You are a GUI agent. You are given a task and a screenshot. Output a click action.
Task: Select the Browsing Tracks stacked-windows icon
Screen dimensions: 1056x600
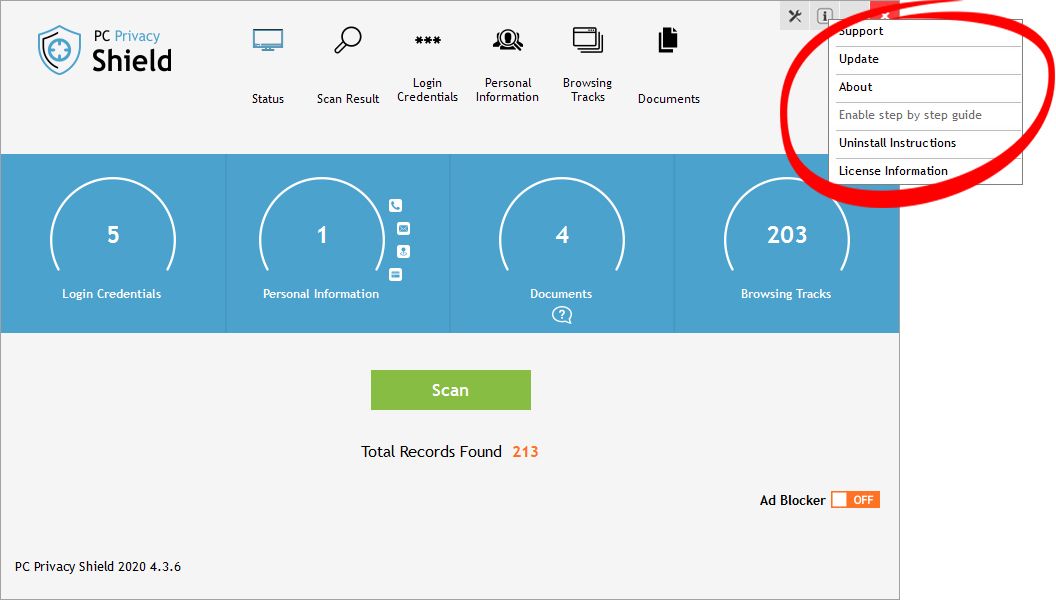pyautogui.click(x=587, y=39)
